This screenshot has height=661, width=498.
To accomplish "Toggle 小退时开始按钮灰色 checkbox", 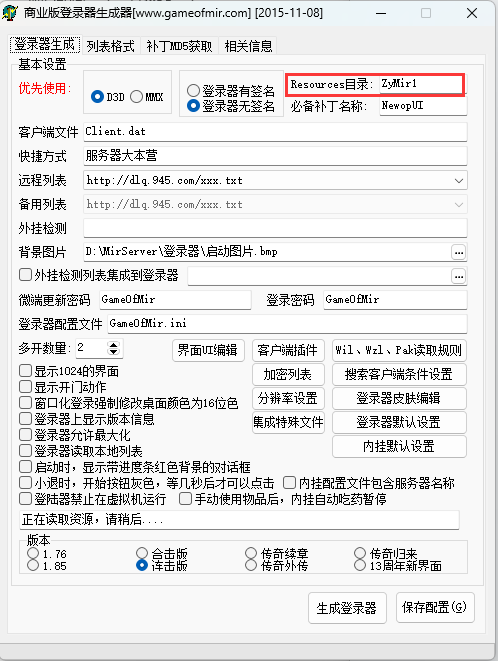I will click(x=25, y=483).
